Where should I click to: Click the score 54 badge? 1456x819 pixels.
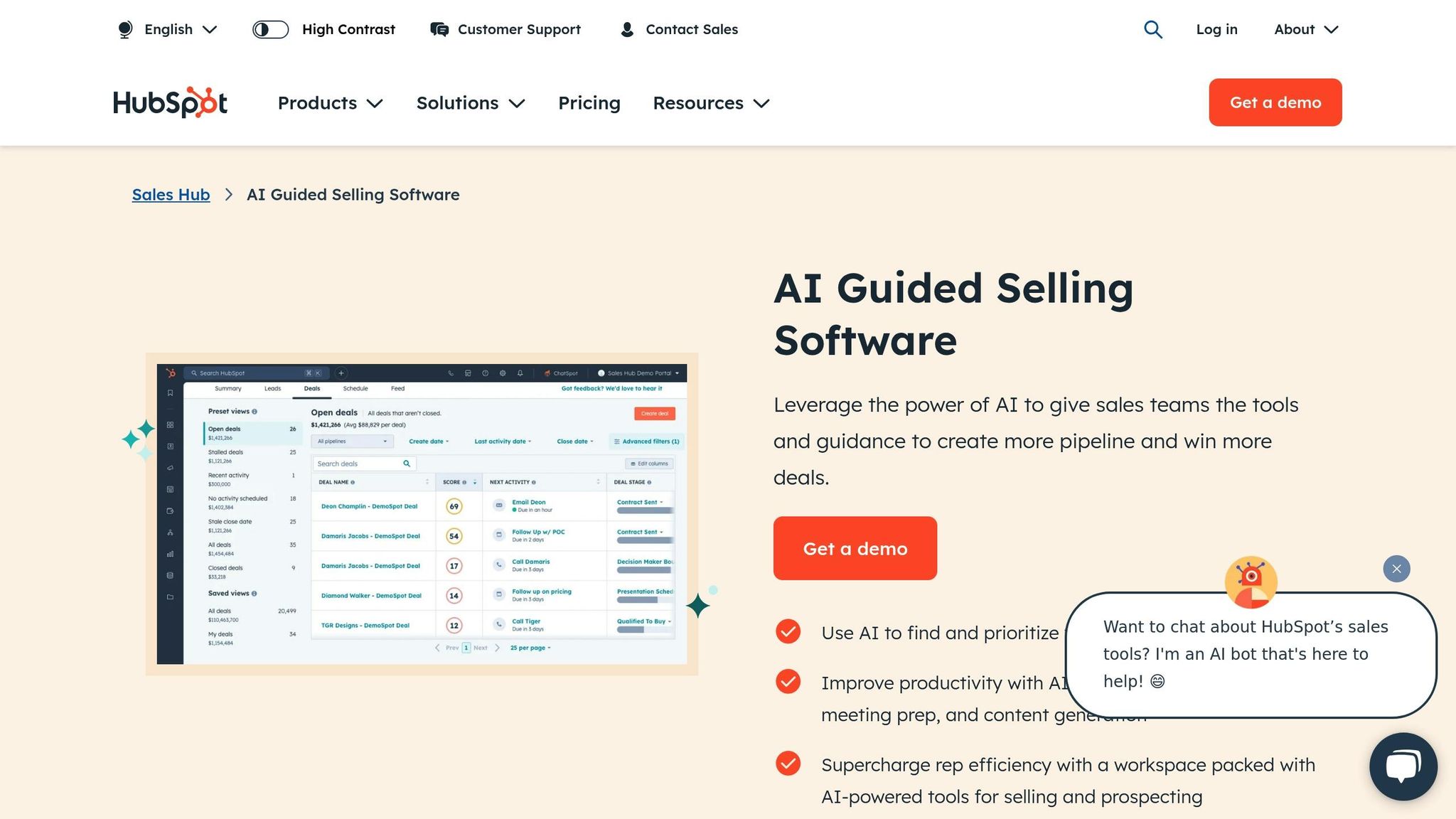[x=454, y=536]
